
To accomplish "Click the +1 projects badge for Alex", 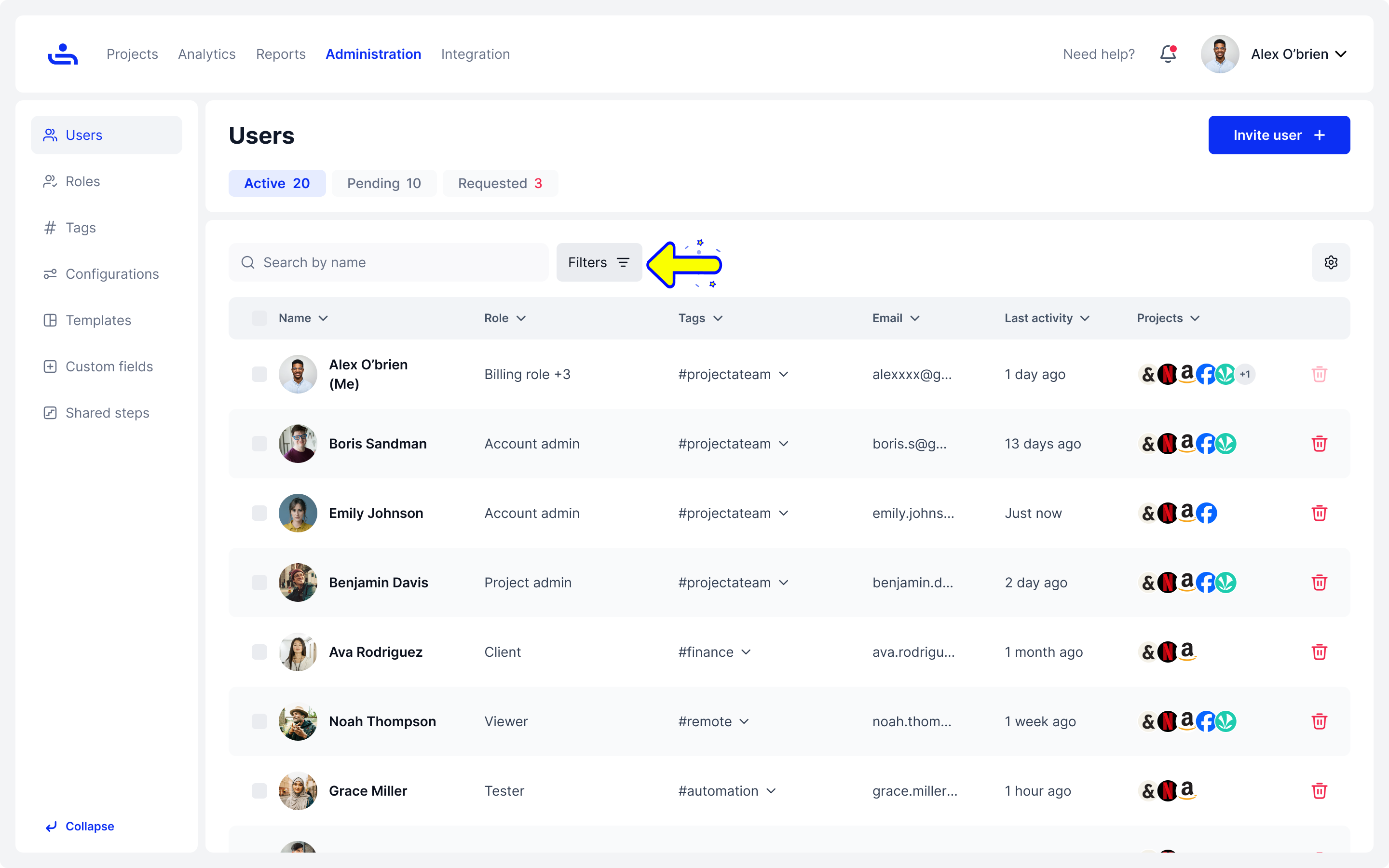I will point(1245,374).
